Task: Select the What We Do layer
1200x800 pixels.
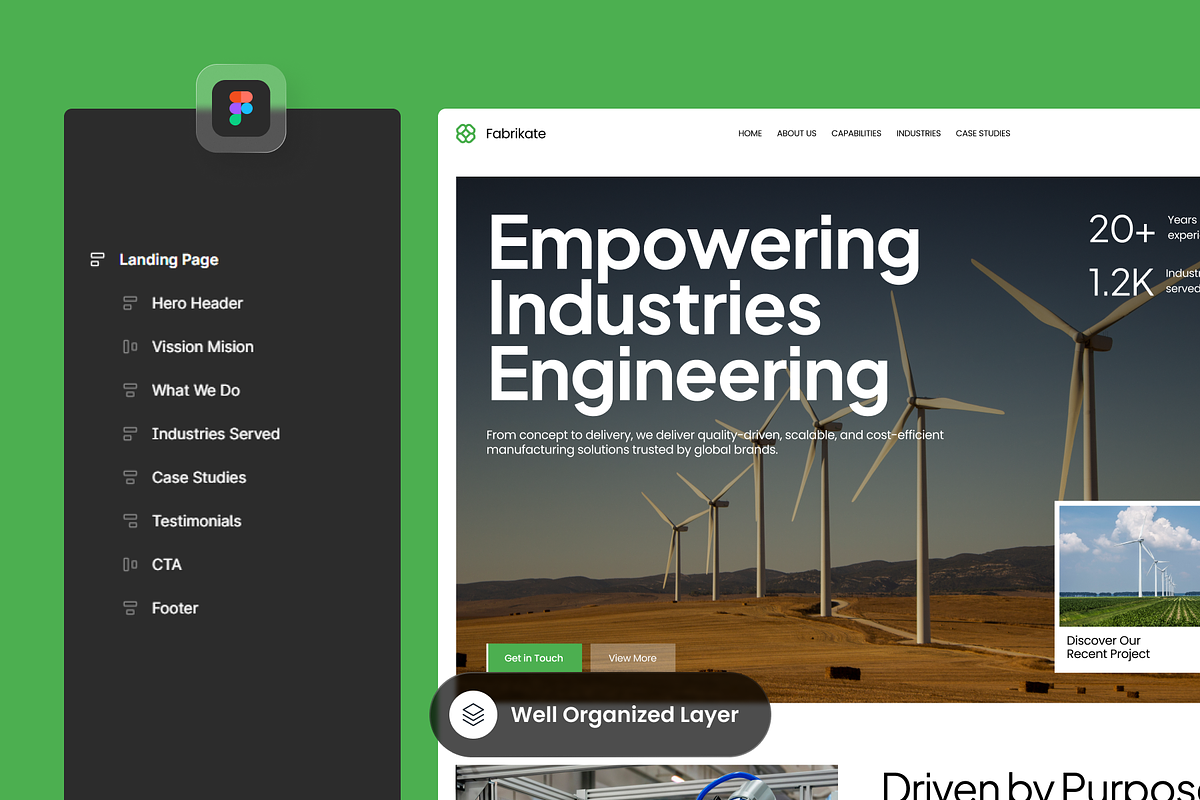Action: pos(196,390)
